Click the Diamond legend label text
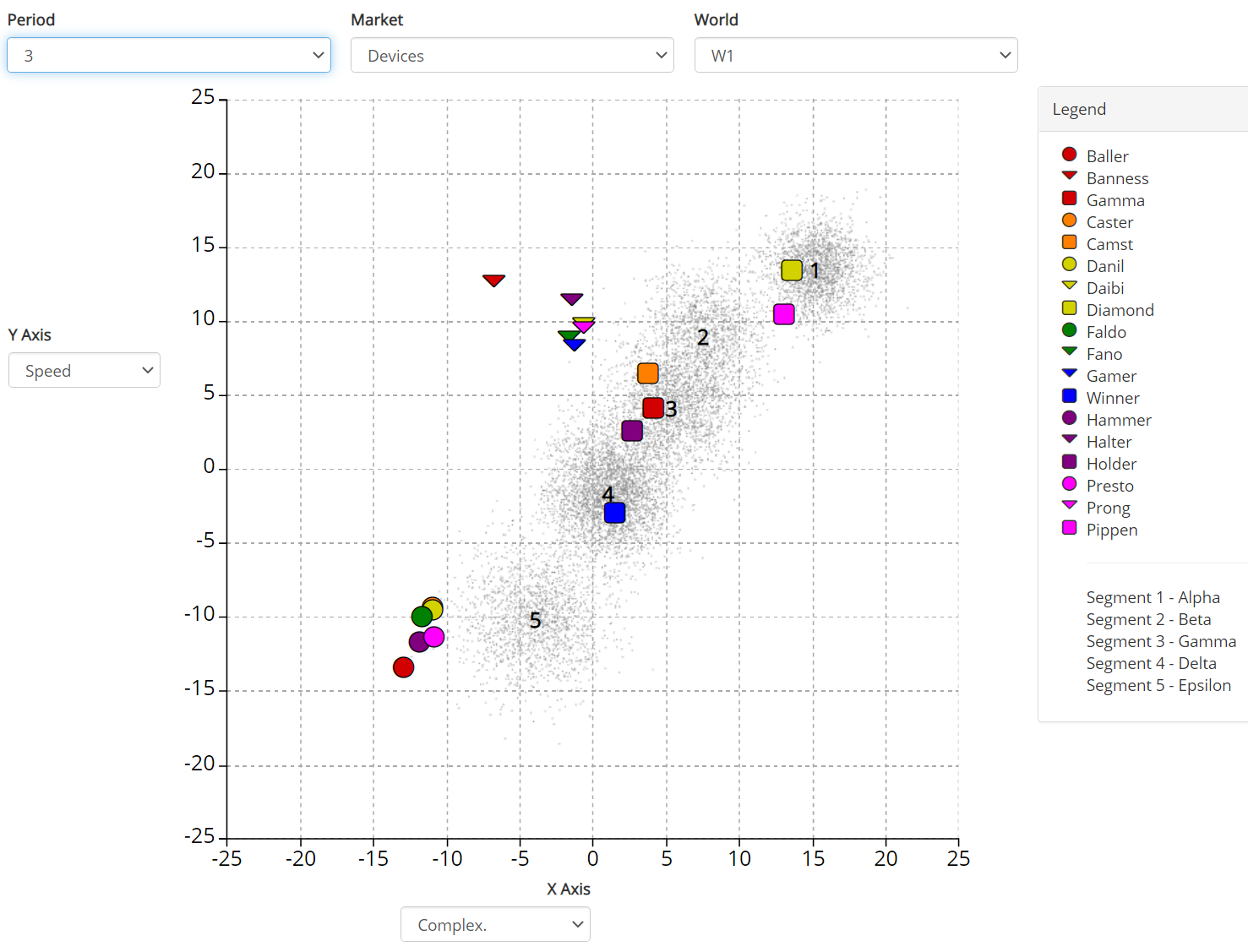 [x=1120, y=310]
